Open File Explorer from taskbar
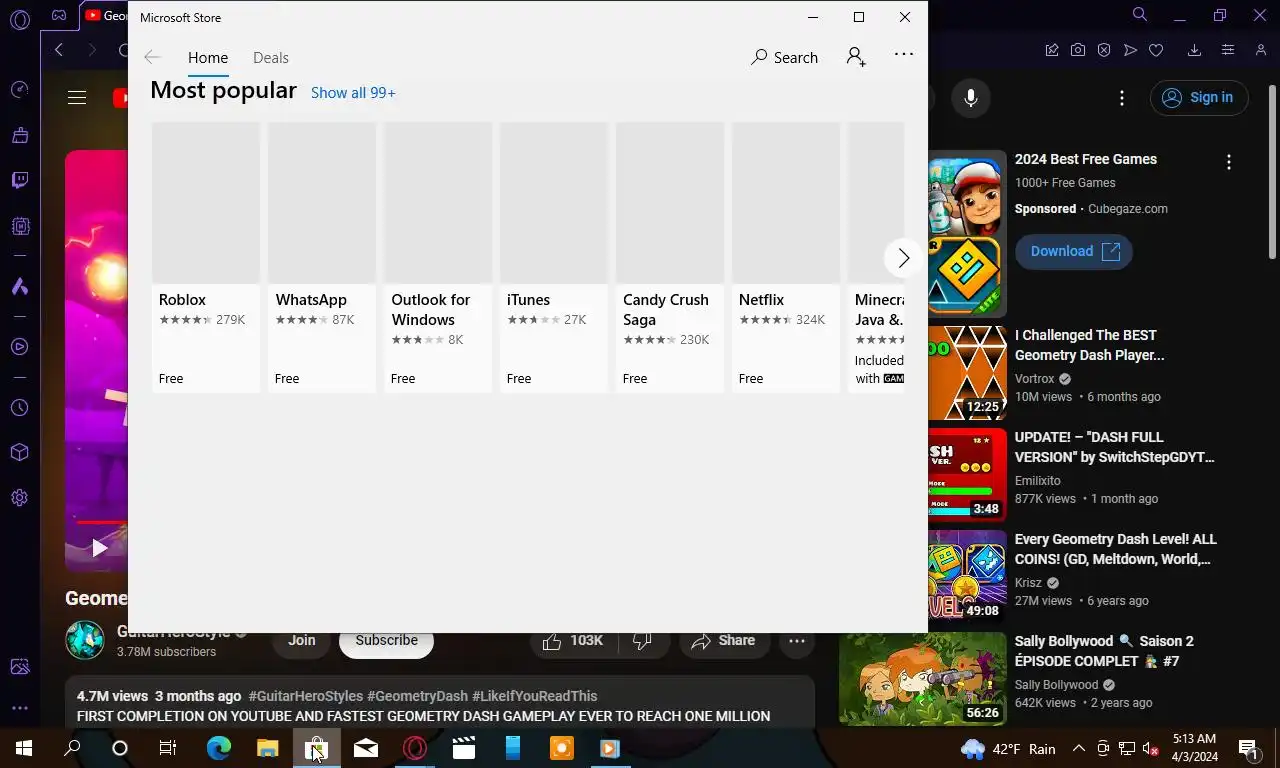1280x768 pixels. point(267,748)
